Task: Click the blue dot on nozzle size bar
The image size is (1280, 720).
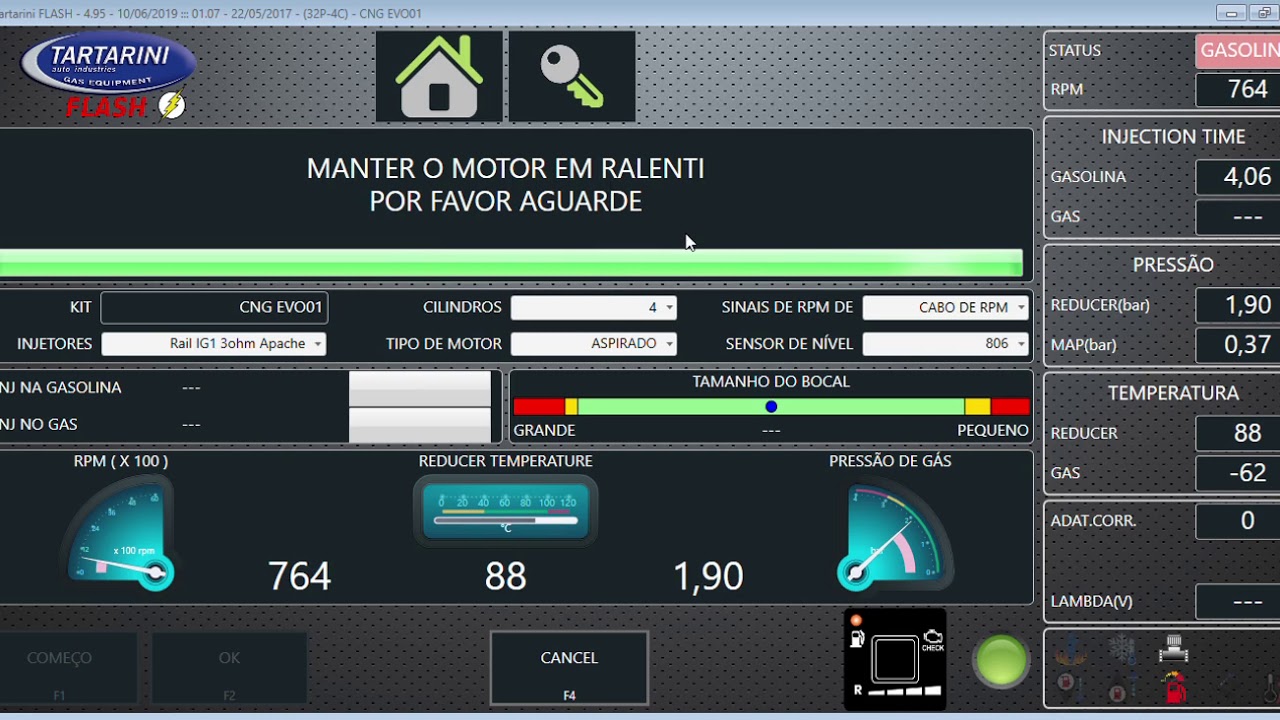Action: pos(771,406)
